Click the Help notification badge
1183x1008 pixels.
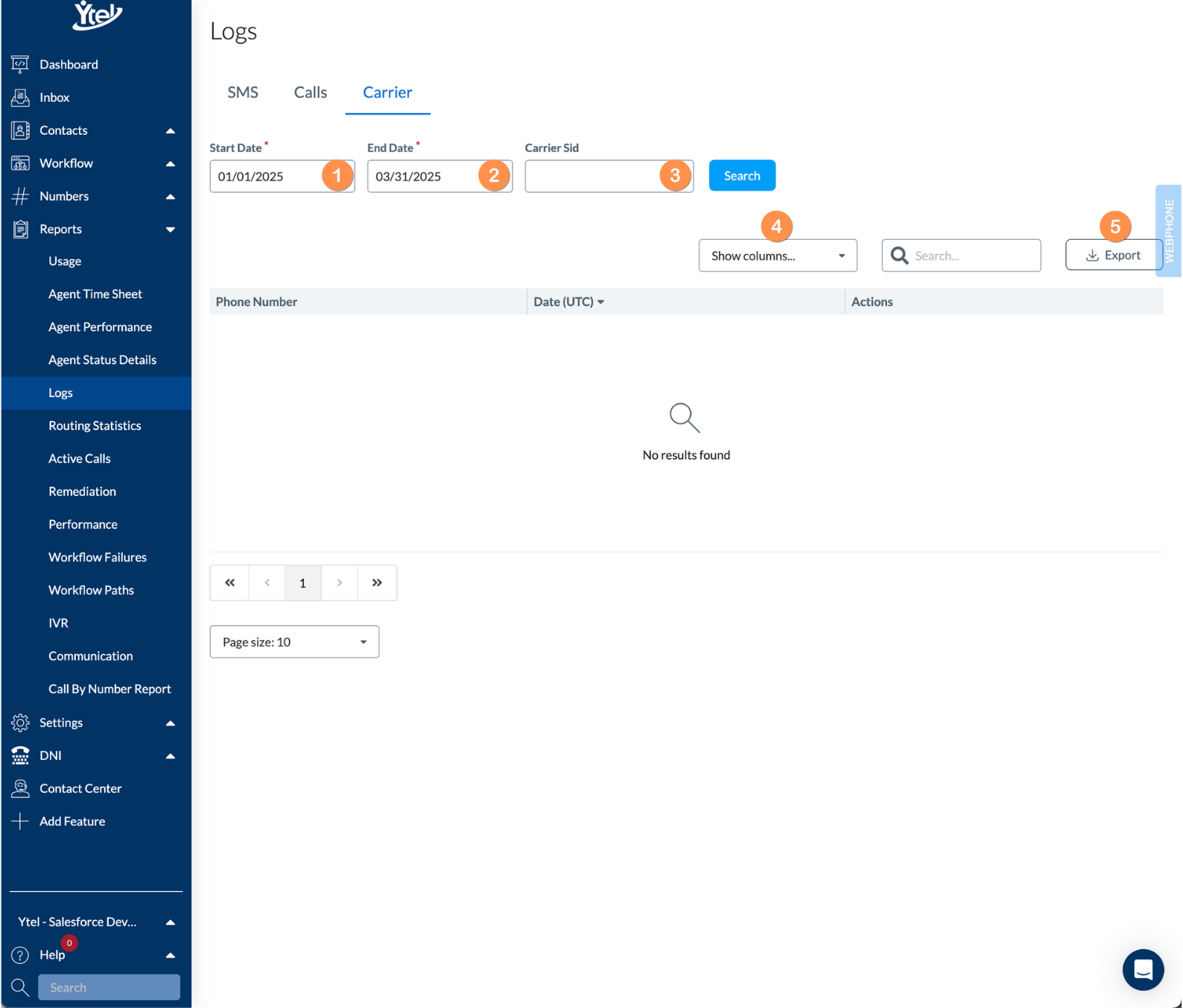pos(69,943)
